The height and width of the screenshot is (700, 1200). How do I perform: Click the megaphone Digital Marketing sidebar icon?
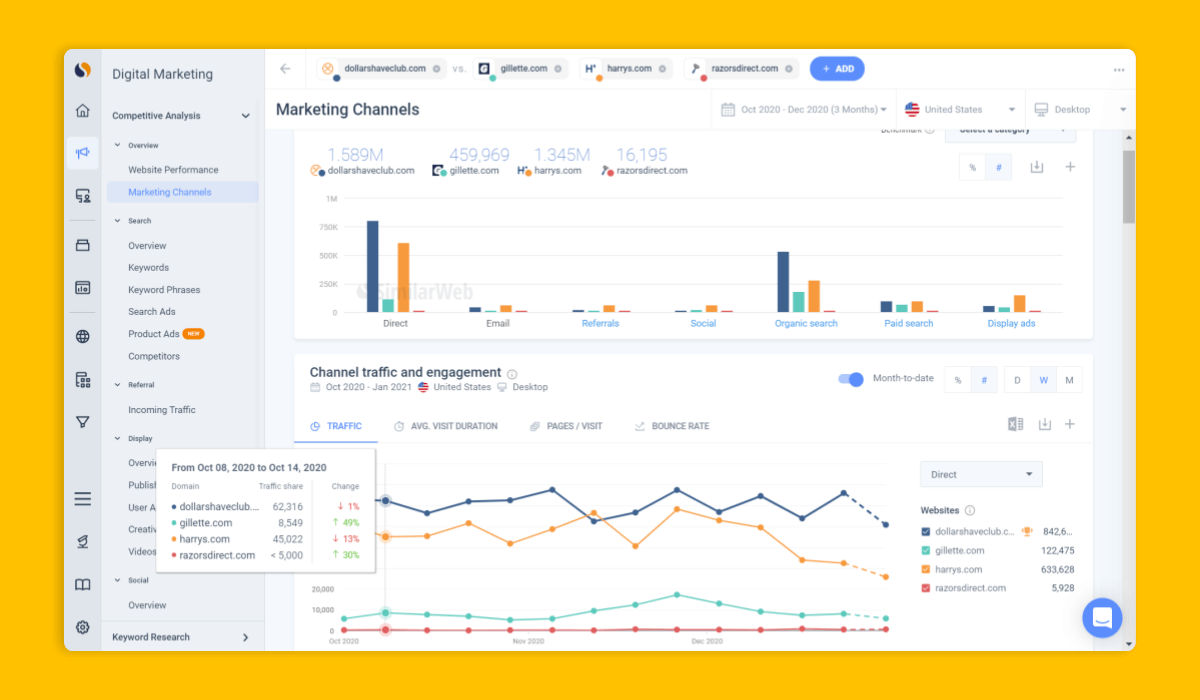(x=83, y=153)
